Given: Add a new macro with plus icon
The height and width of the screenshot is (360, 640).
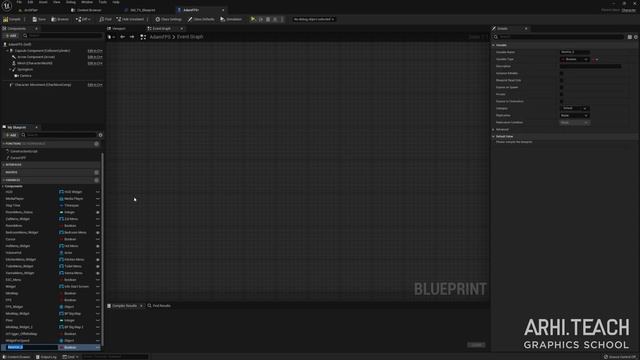Looking at the screenshot, I should click(x=96, y=172).
